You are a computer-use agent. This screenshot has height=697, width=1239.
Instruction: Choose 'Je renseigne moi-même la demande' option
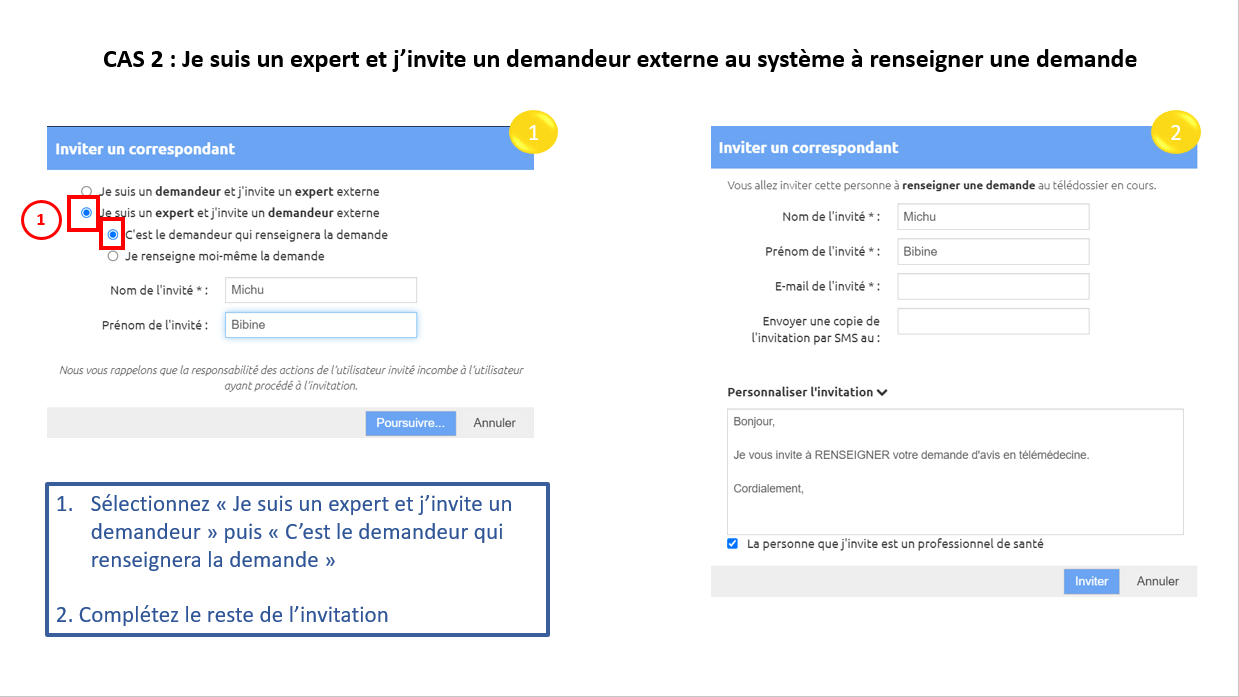(113, 256)
